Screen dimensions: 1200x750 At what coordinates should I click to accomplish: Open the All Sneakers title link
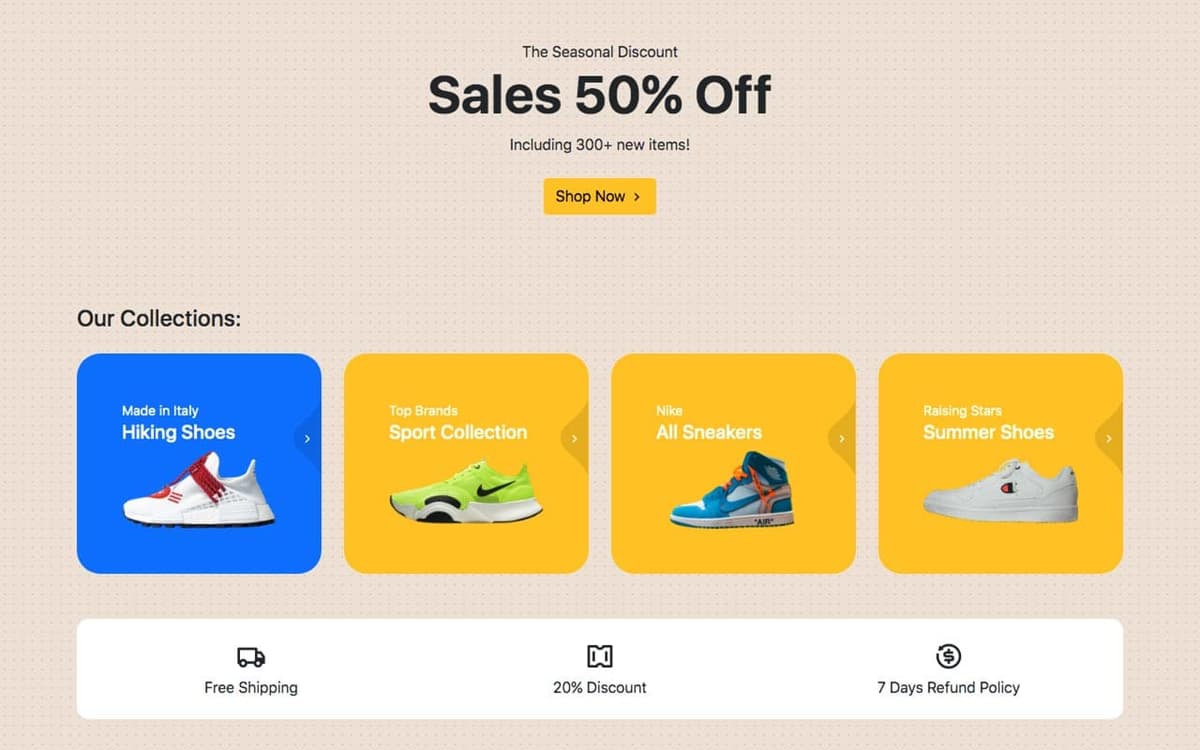(x=709, y=432)
